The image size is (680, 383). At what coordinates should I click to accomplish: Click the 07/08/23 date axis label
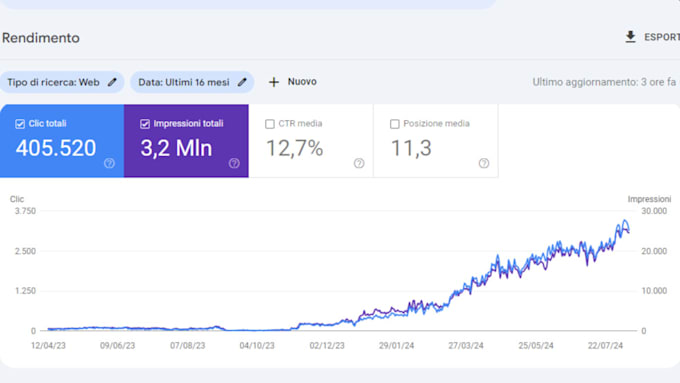187,346
